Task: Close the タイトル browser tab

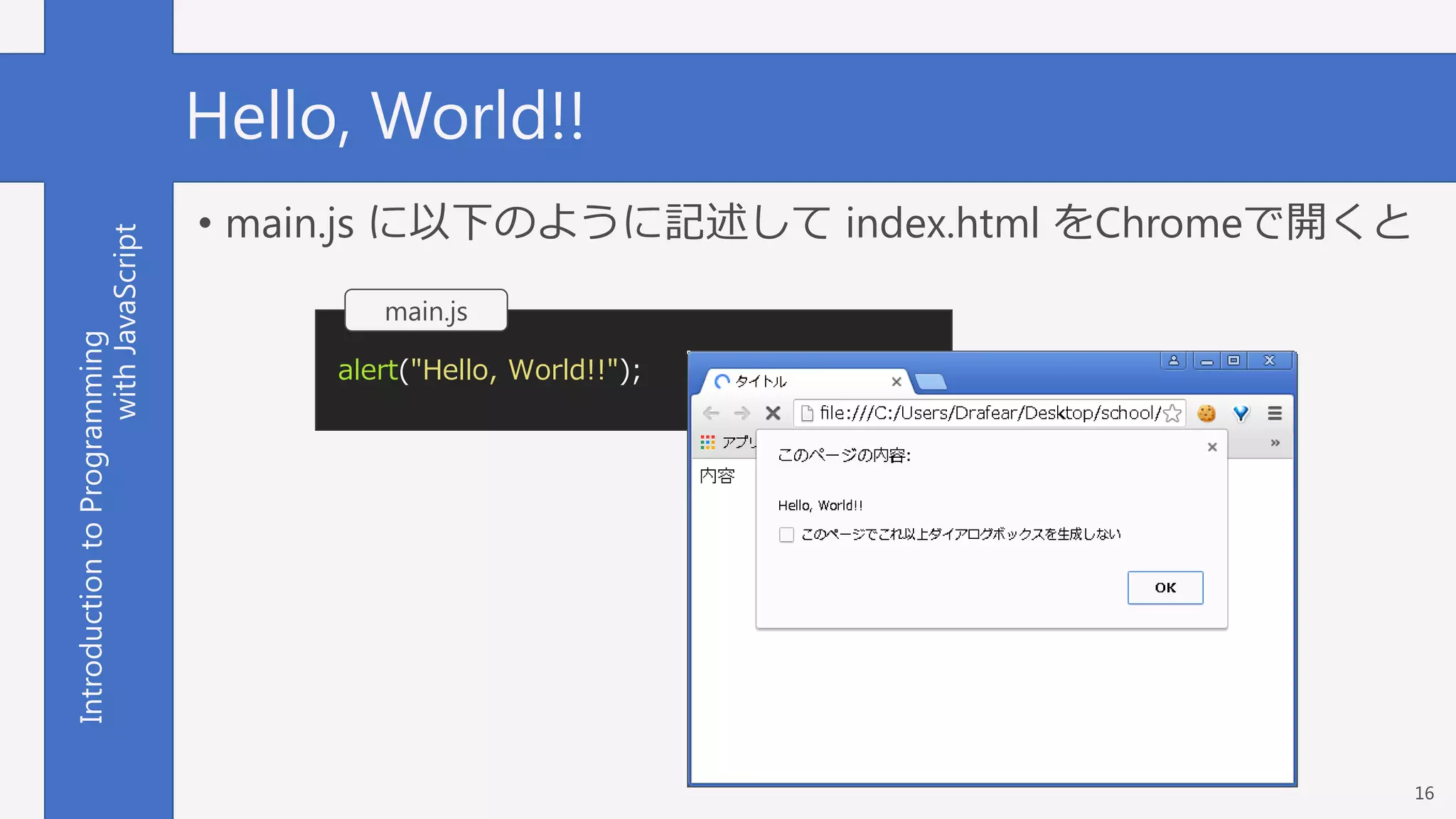Action: pos(896,382)
